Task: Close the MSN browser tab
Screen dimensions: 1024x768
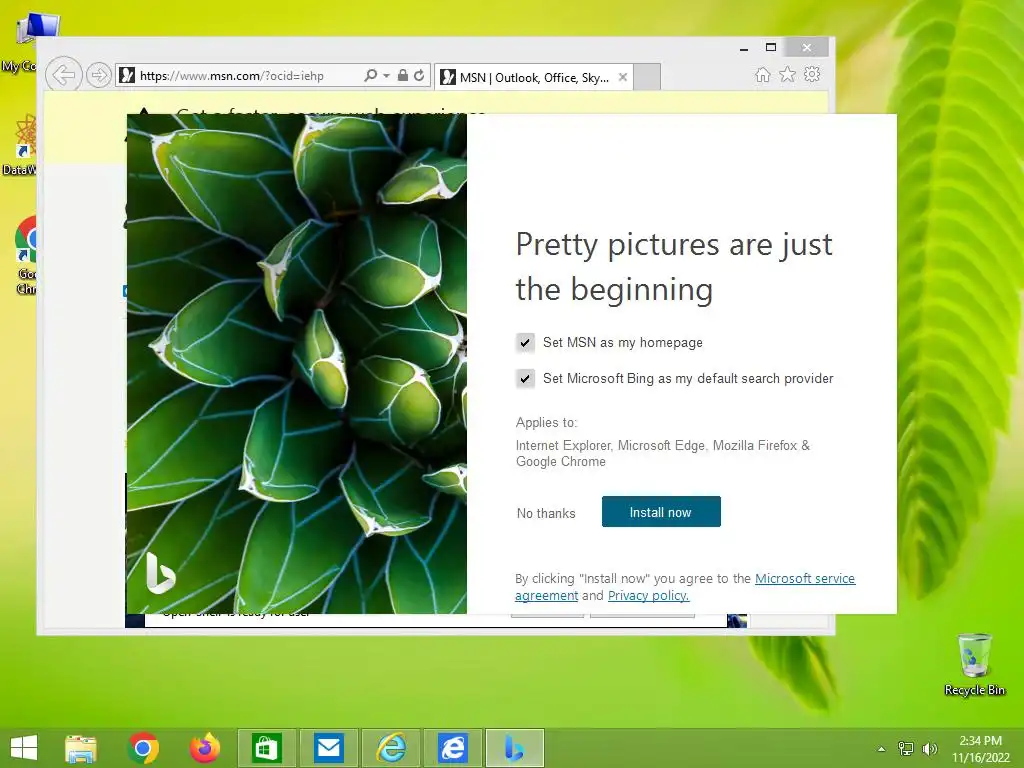Action: (x=623, y=77)
